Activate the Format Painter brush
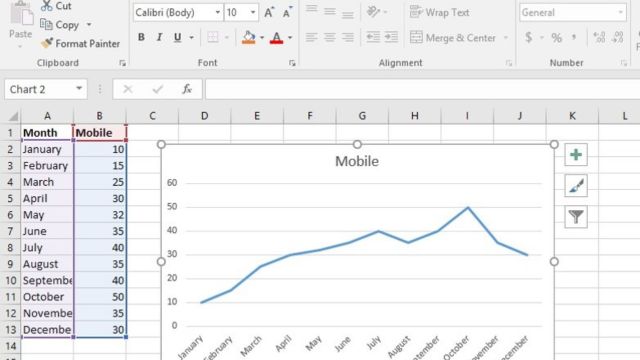The image size is (640, 360). click(x=47, y=43)
